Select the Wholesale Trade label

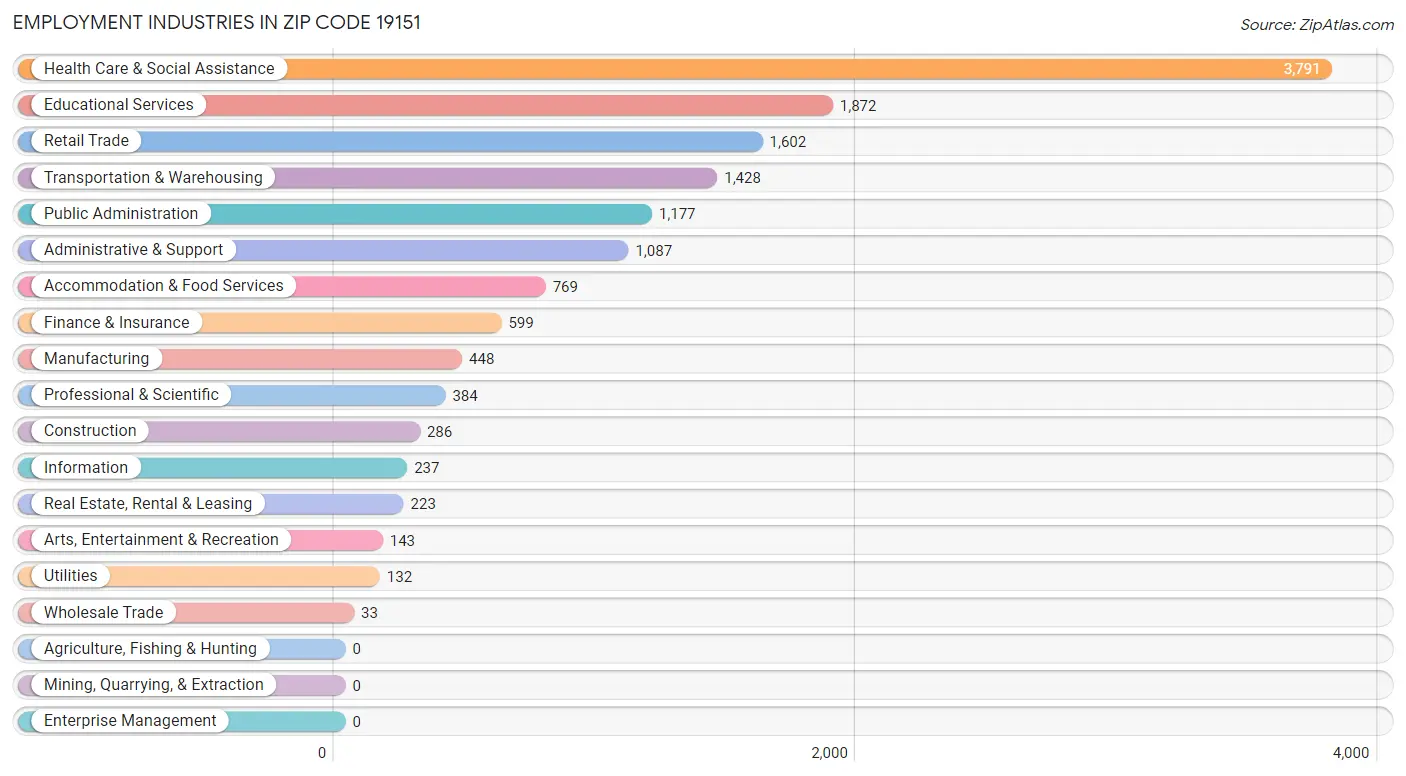[103, 612]
